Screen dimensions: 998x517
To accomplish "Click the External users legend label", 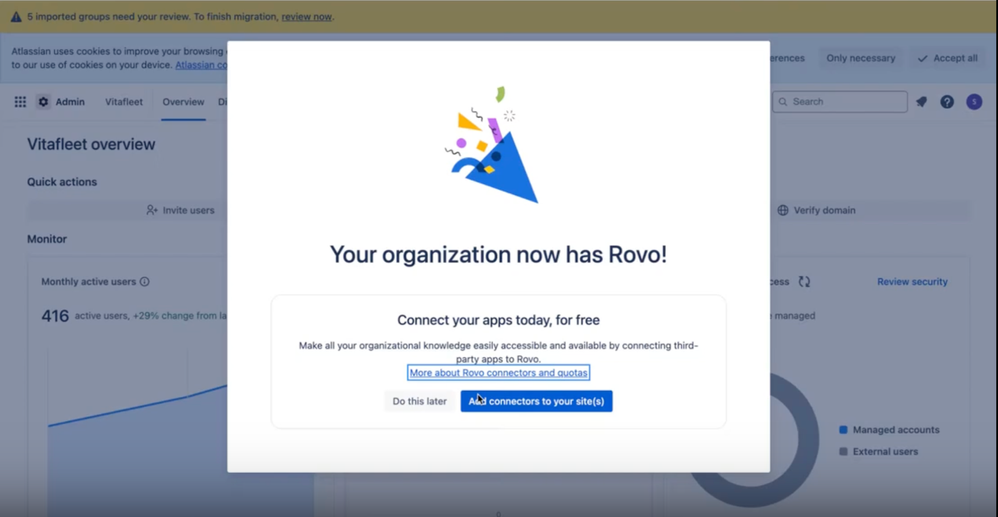I will [x=885, y=451].
